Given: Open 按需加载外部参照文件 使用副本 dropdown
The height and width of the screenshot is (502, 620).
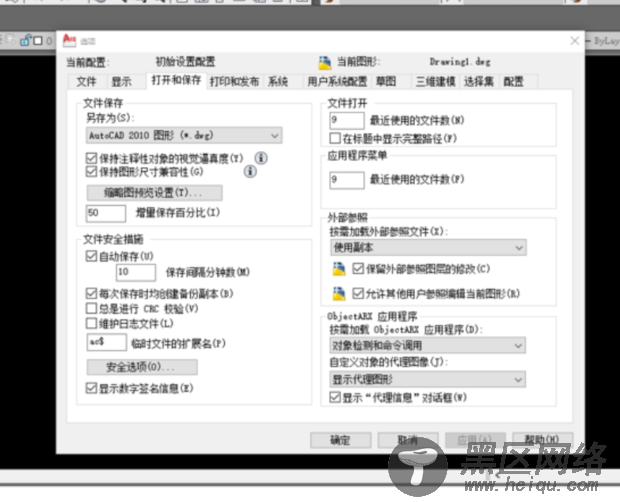Looking at the screenshot, I should coord(428,248).
